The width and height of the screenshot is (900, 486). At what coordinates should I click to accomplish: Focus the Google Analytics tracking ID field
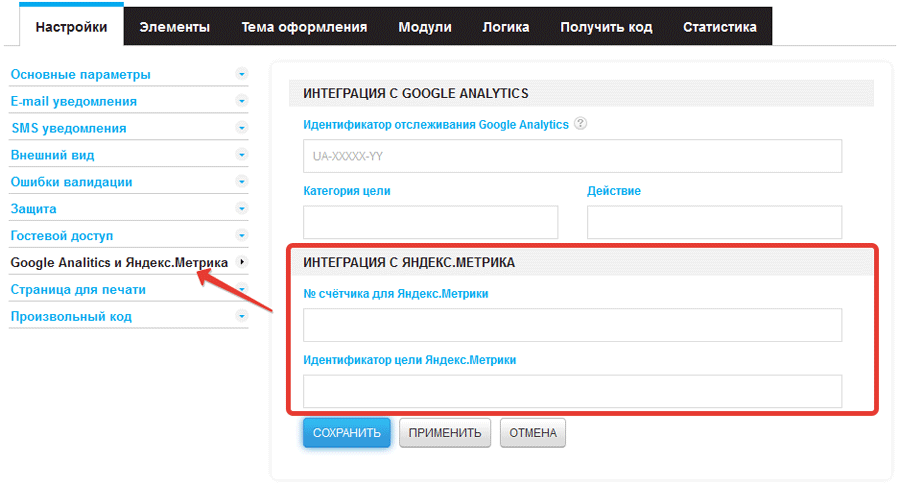(x=572, y=157)
